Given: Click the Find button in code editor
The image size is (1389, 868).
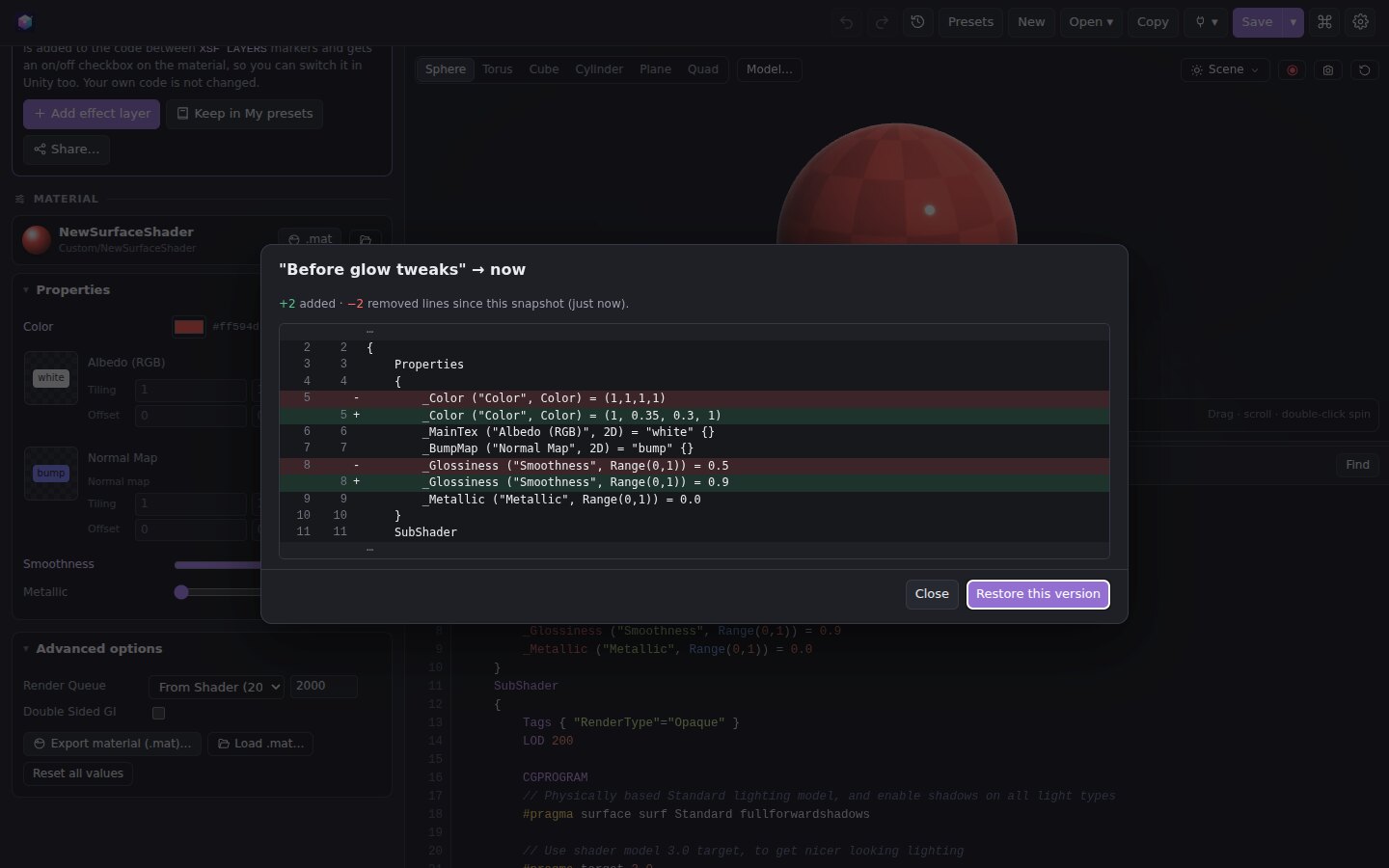Looking at the screenshot, I should click(x=1357, y=465).
